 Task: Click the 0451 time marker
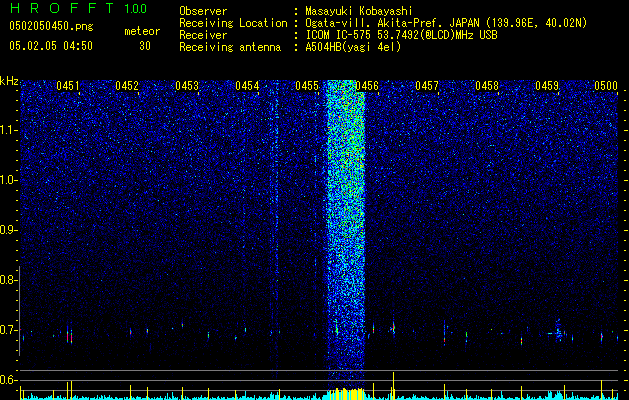tap(67, 86)
